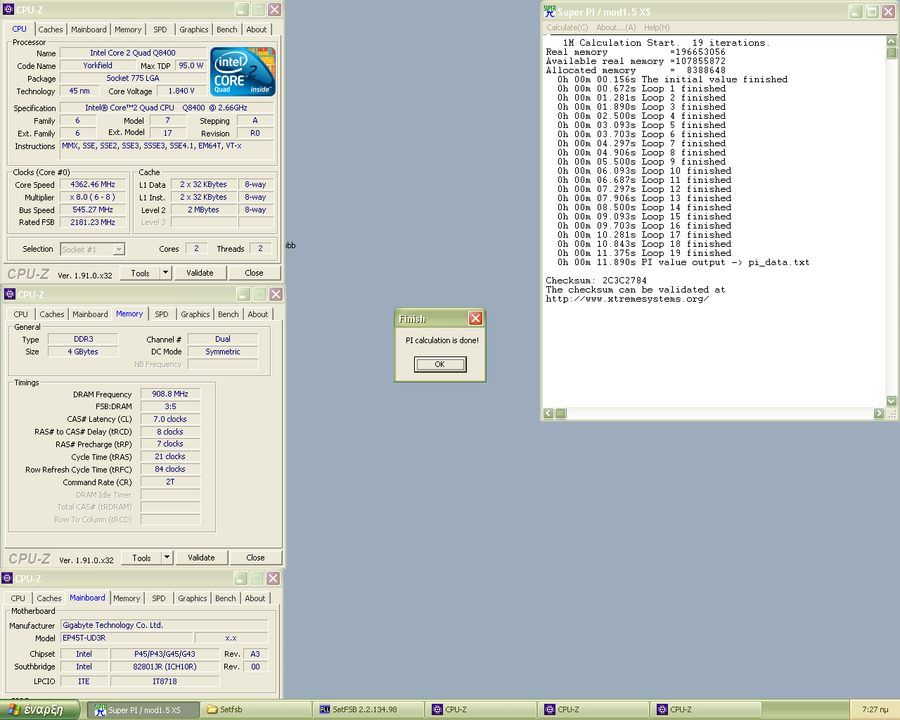
Task: Switch to Super PI in the taskbar
Action: [144, 710]
